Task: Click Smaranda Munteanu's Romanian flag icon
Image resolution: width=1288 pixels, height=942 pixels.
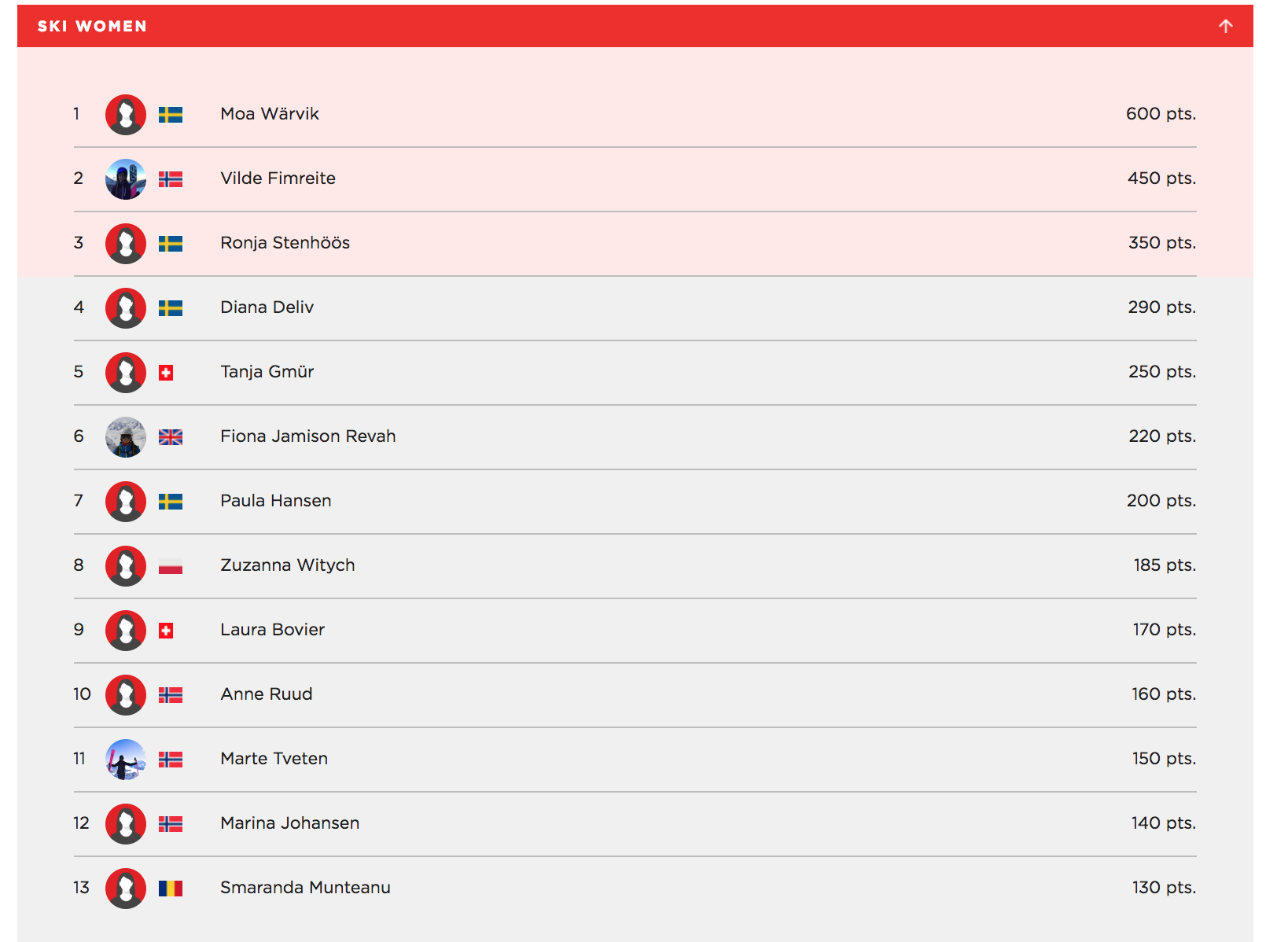Action: click(x=171, y=889)
